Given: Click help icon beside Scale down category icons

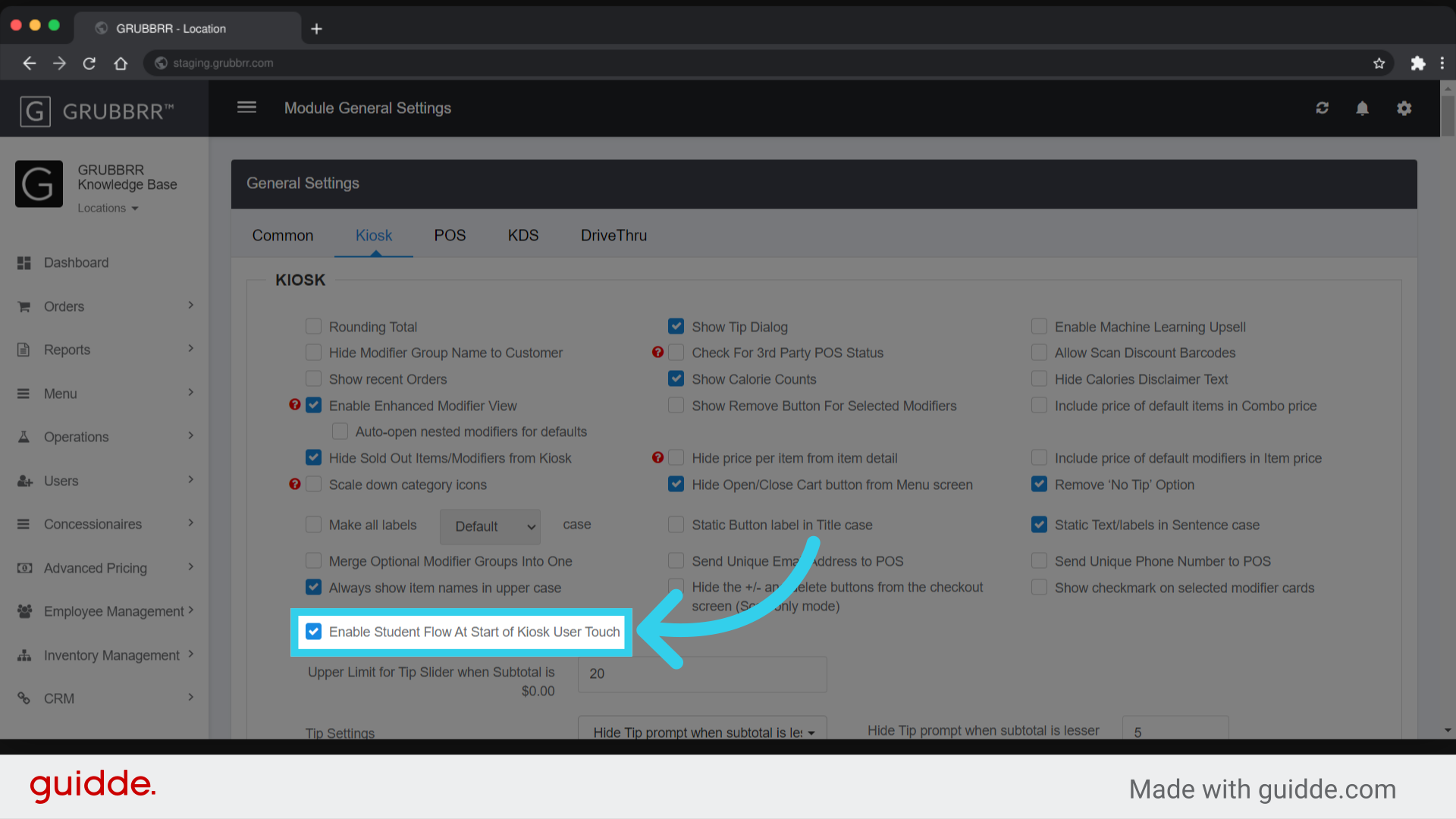Looking at the screenshot, I should coord(295,484).
